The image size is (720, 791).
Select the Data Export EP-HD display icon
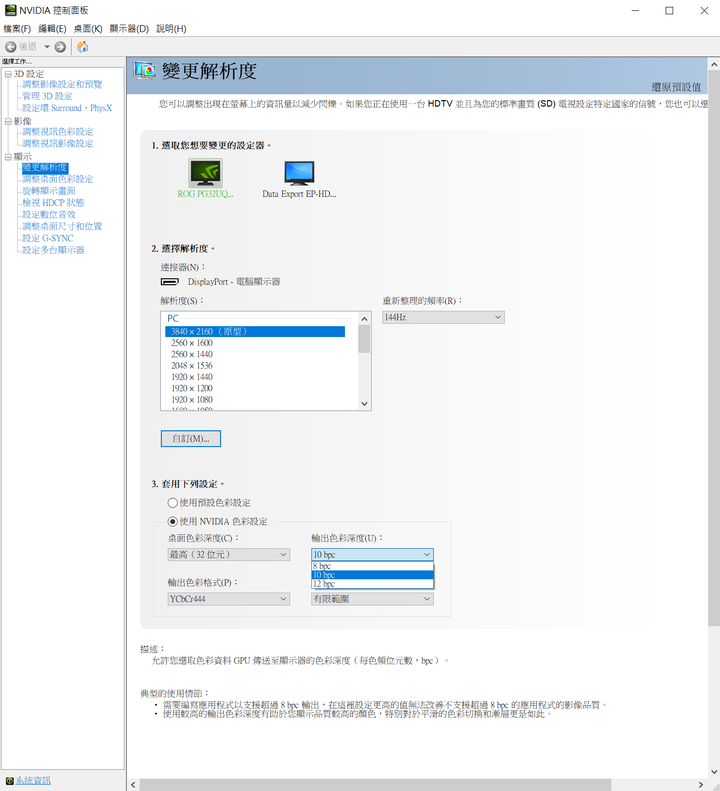(299, 173)
